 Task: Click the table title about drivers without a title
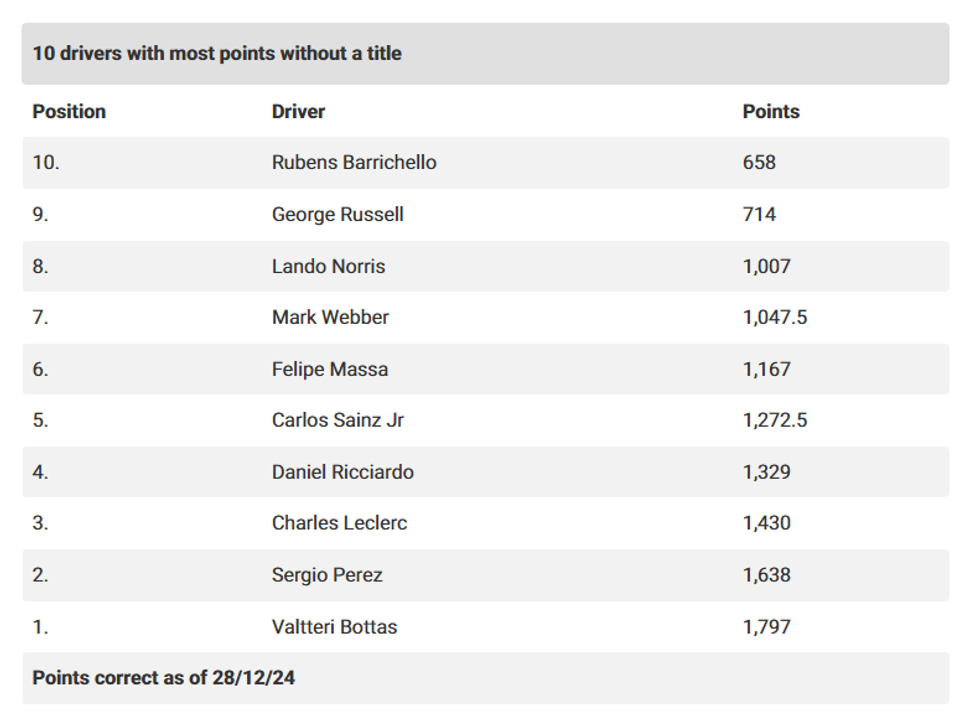click(x=217, y=54)
